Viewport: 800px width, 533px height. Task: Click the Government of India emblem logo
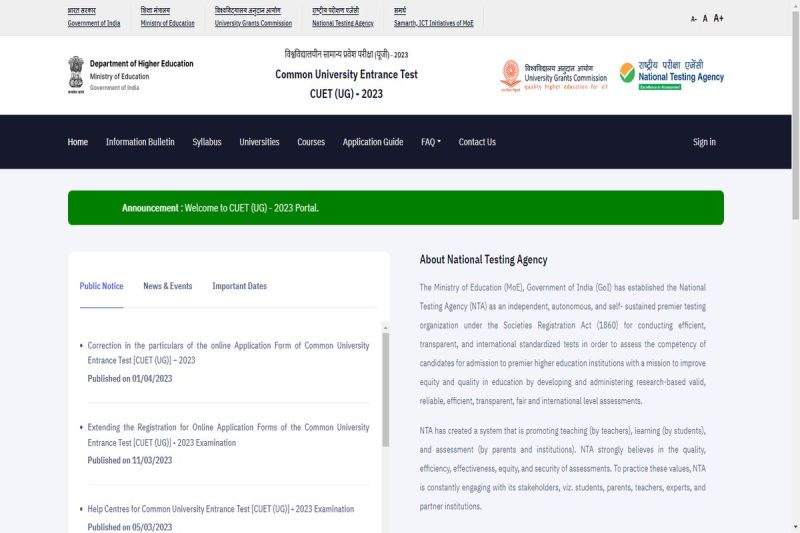pyautogui.click(x=75, y=74)
